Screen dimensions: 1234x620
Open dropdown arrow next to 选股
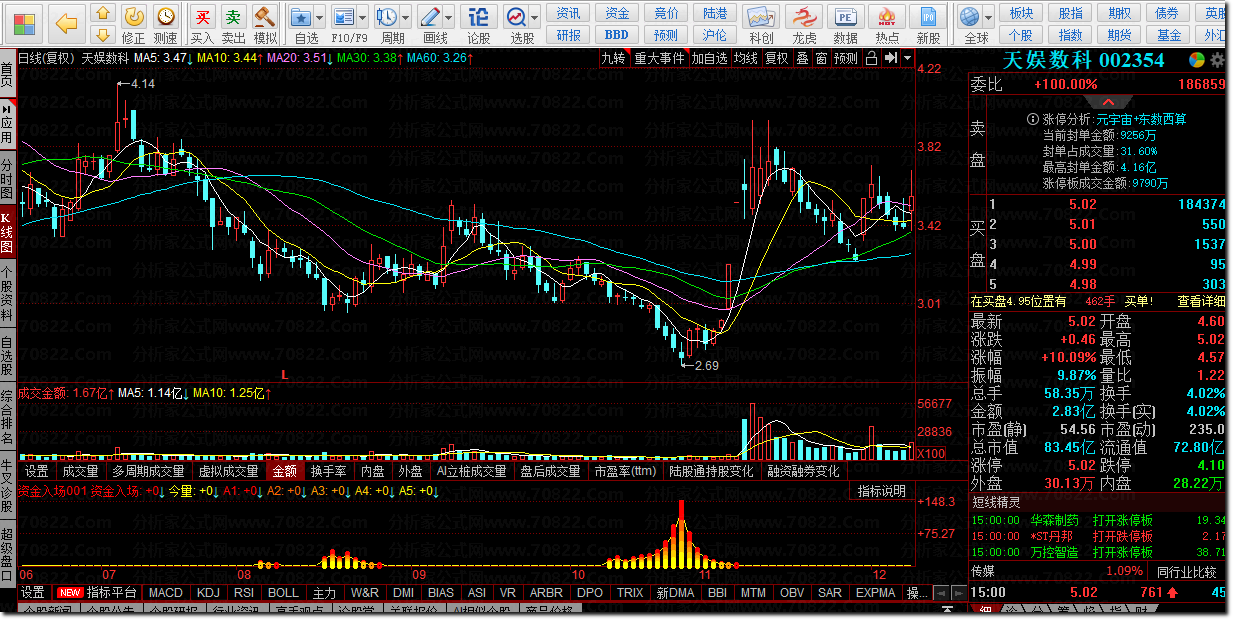(534, 18)
